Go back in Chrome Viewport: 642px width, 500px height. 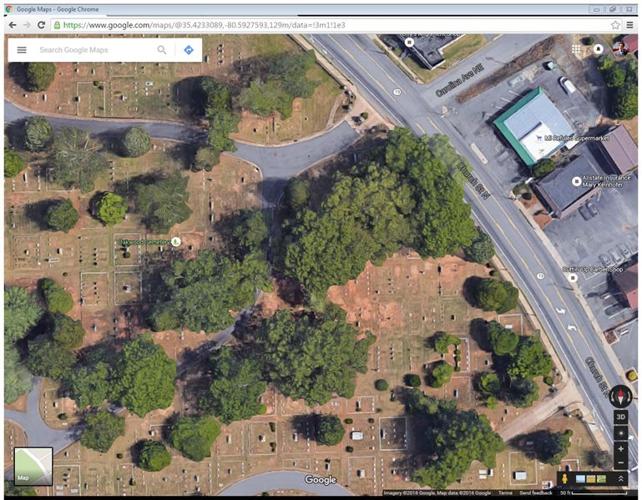click(13, 25)
